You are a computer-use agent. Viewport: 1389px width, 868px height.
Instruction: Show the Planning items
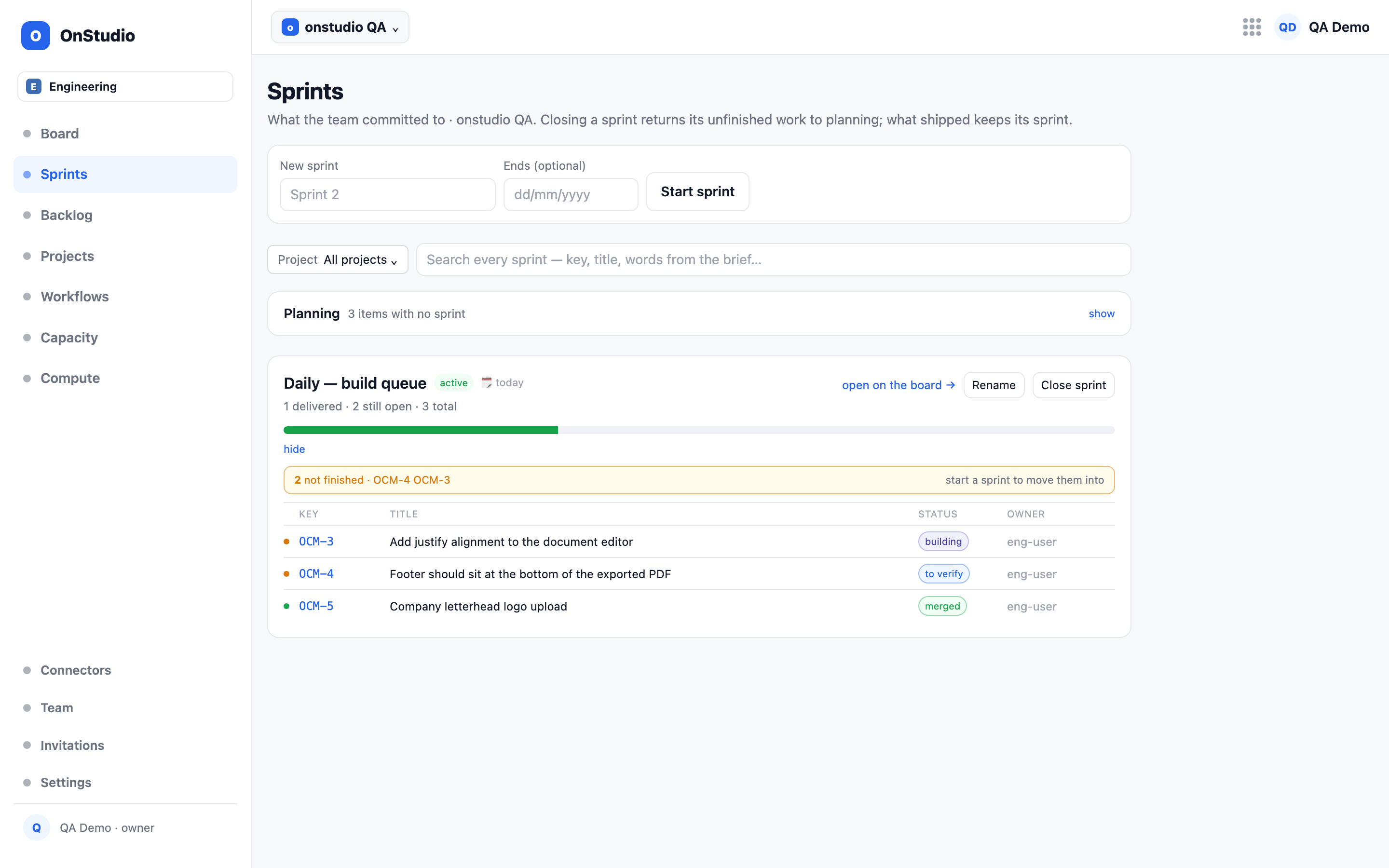tap(1101, 313)
